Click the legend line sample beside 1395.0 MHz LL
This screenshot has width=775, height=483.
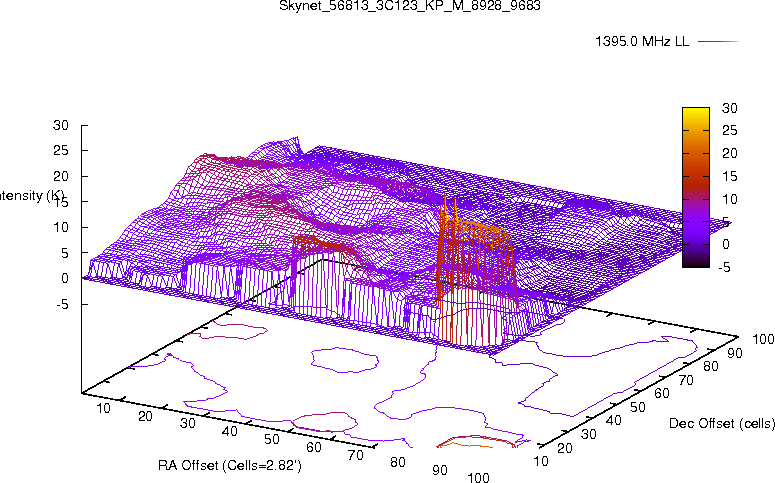[x=717, y=42]
